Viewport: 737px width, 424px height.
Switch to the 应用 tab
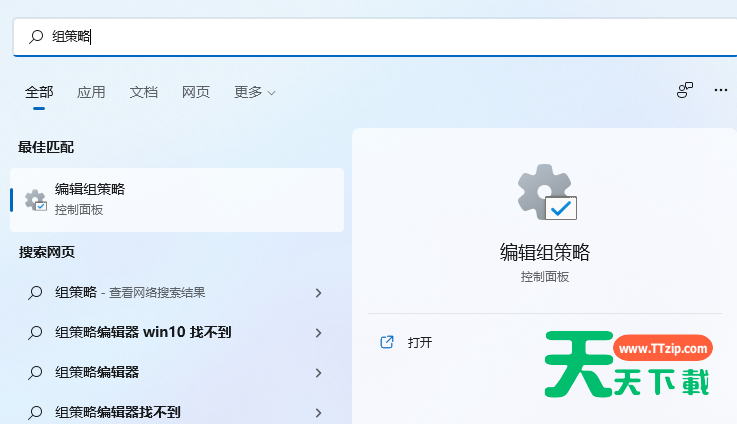pyautogui.click(x=91, y=92)
